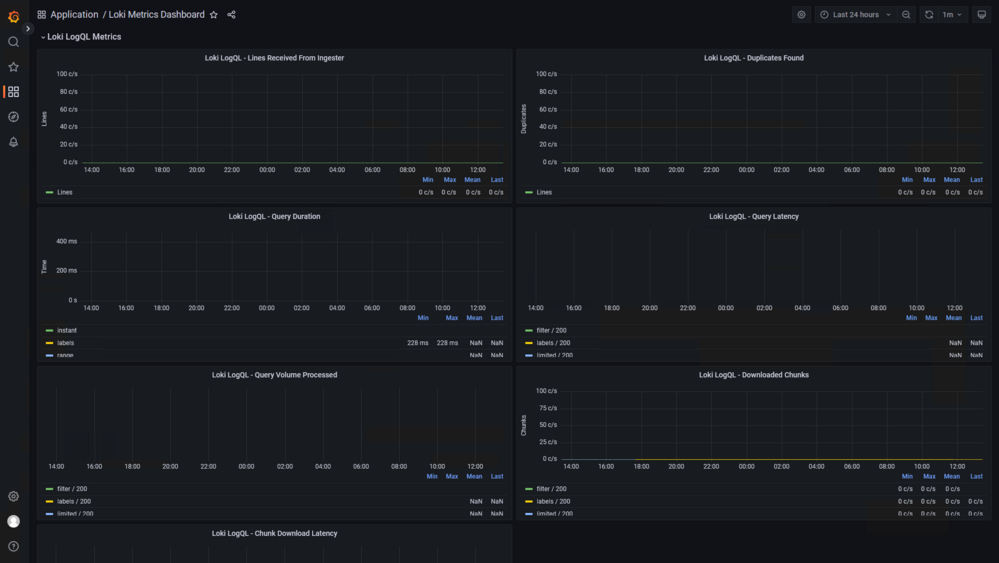
Task: Open the search dashboards icon
Action: coord(13,42)
